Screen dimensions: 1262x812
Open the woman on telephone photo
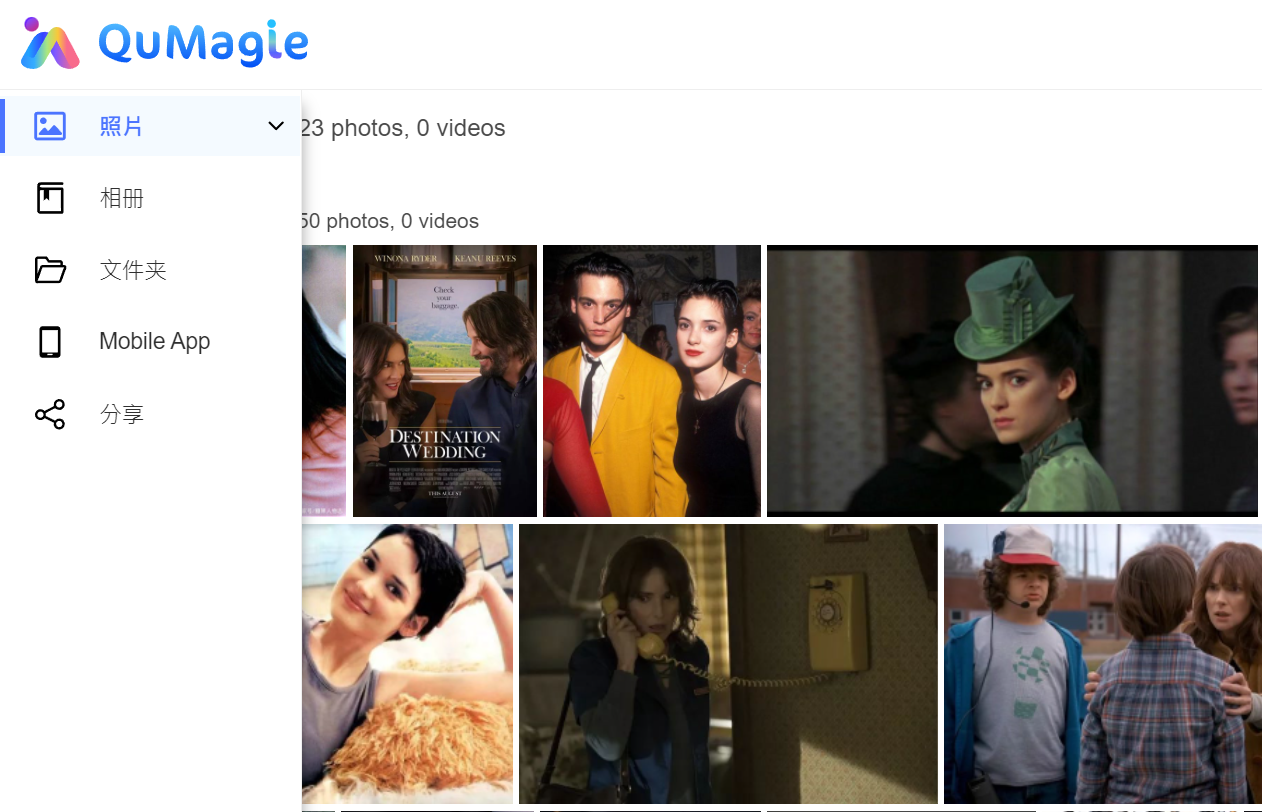tap(728, 664)
